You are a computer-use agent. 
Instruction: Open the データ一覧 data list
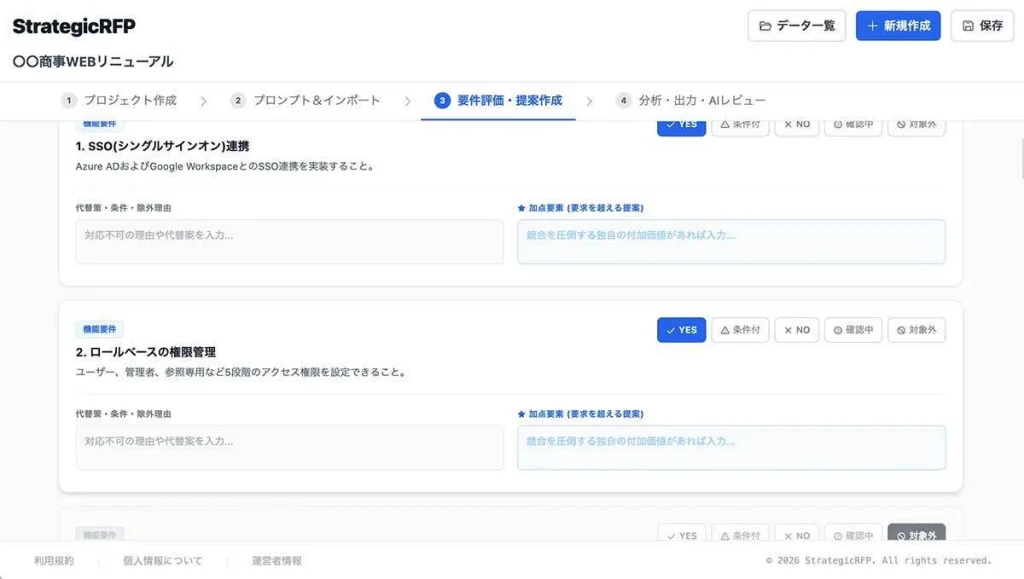[x=796, y=25]
